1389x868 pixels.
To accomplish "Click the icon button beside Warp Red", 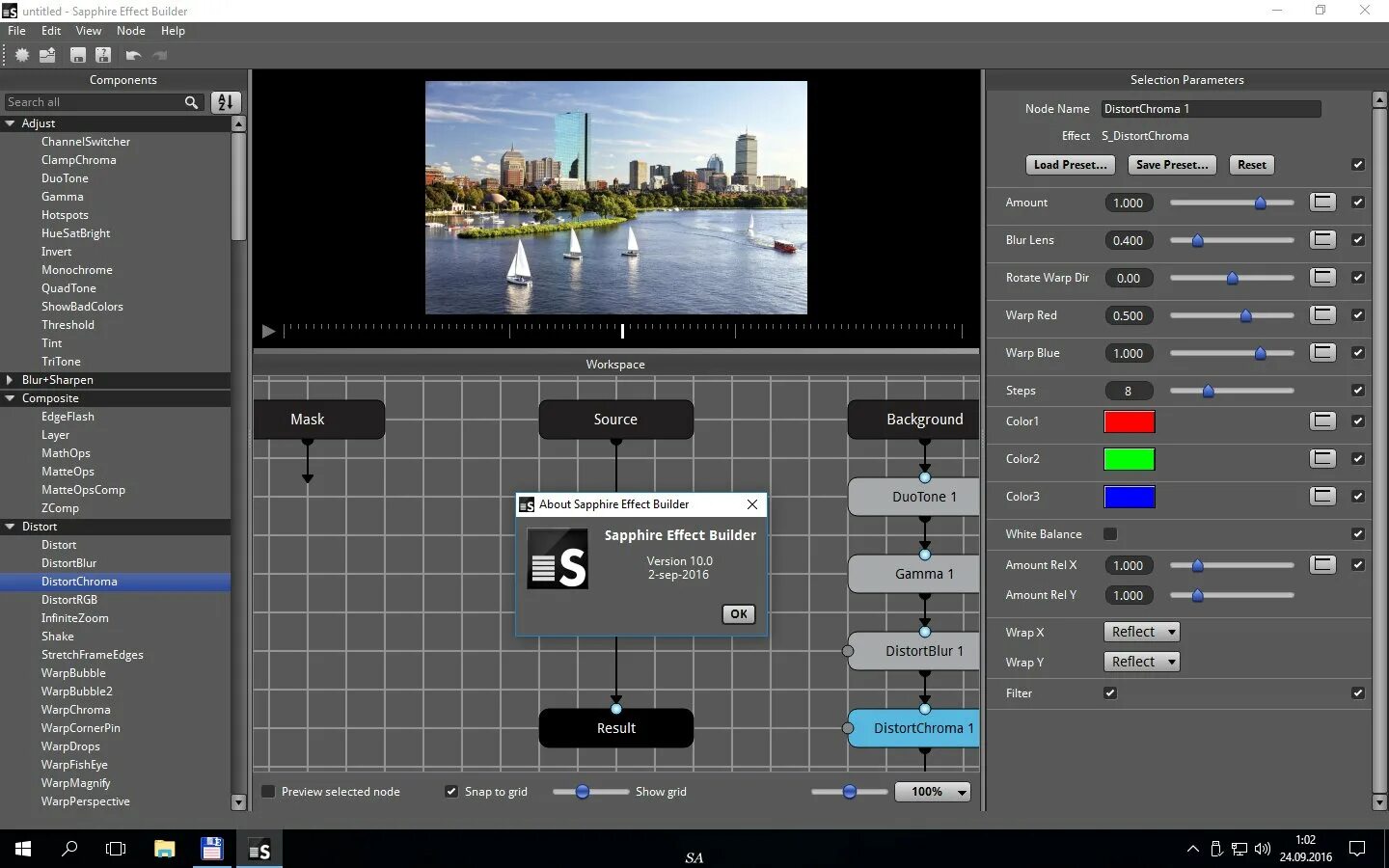I will pos(1322,315).
